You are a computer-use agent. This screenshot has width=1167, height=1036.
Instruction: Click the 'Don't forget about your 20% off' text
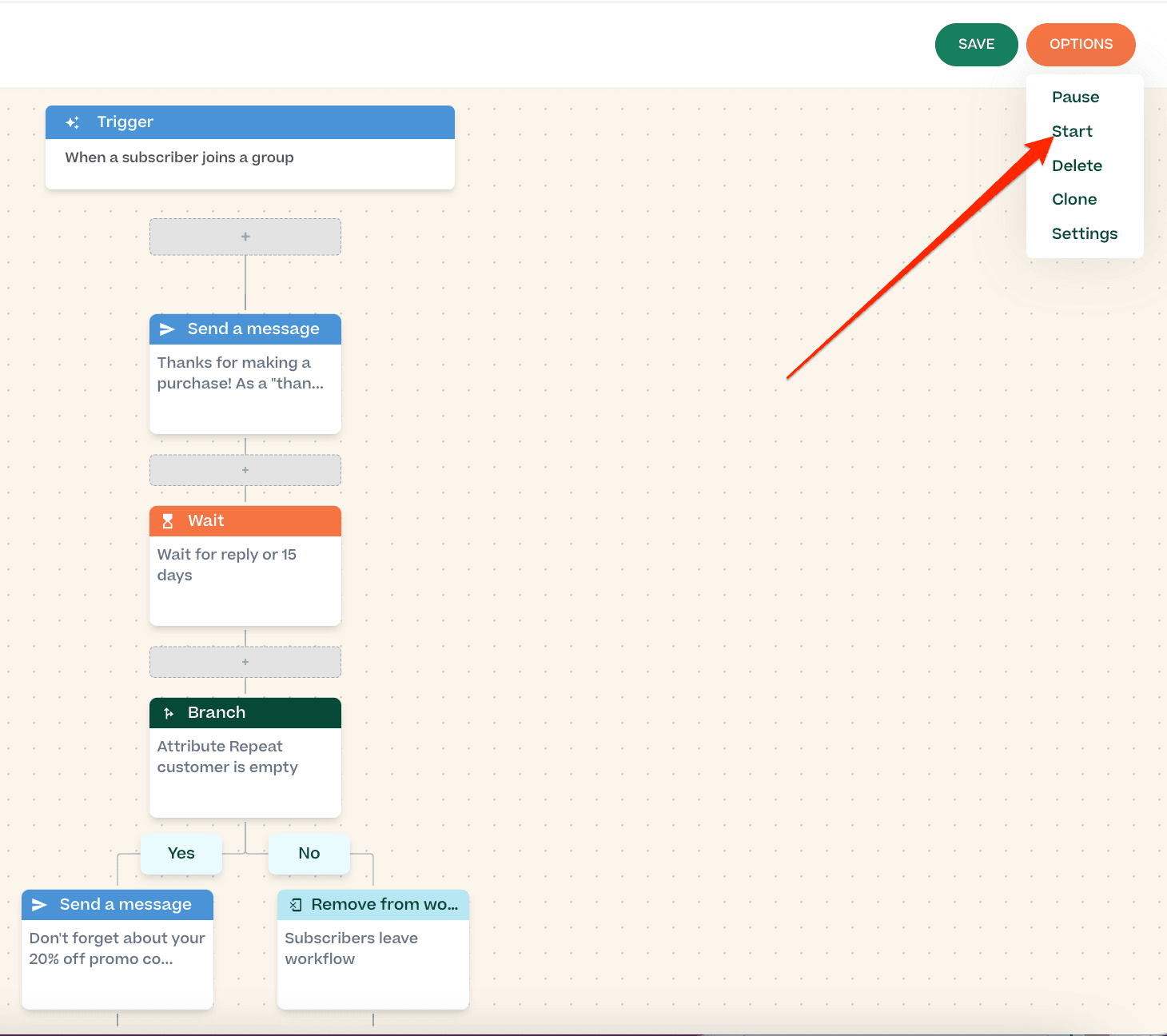[x=117, y=949]
